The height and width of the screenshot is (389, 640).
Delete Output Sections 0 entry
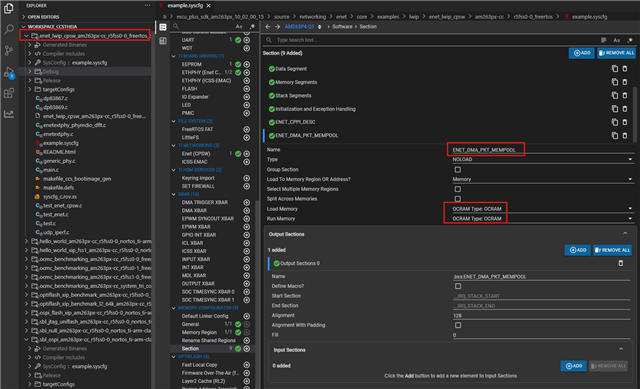click(621, 263)
